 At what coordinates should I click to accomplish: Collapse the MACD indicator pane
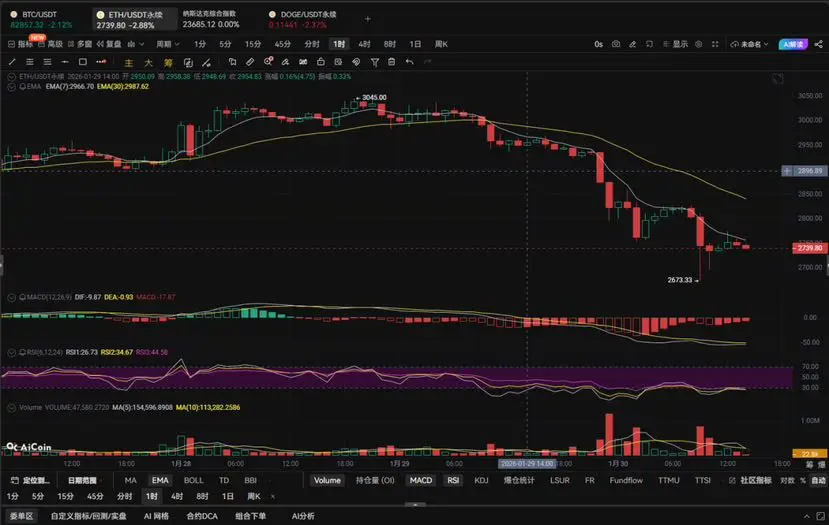(x=11, y=297)
